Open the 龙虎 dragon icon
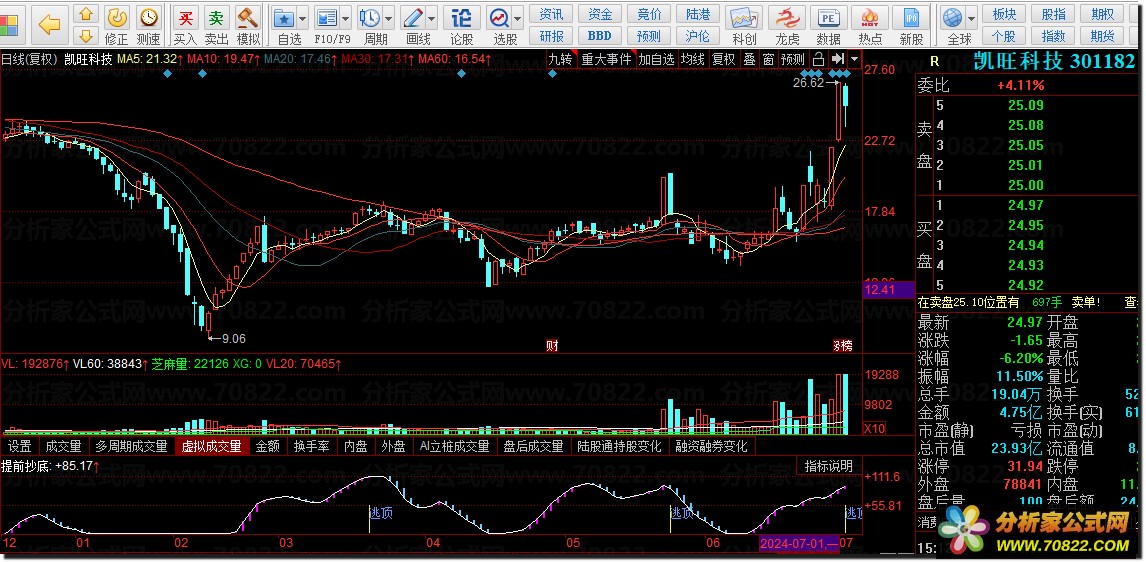The height and width of the screenshot is (562, 1146). pyautogui.click(x=787, y=18)
